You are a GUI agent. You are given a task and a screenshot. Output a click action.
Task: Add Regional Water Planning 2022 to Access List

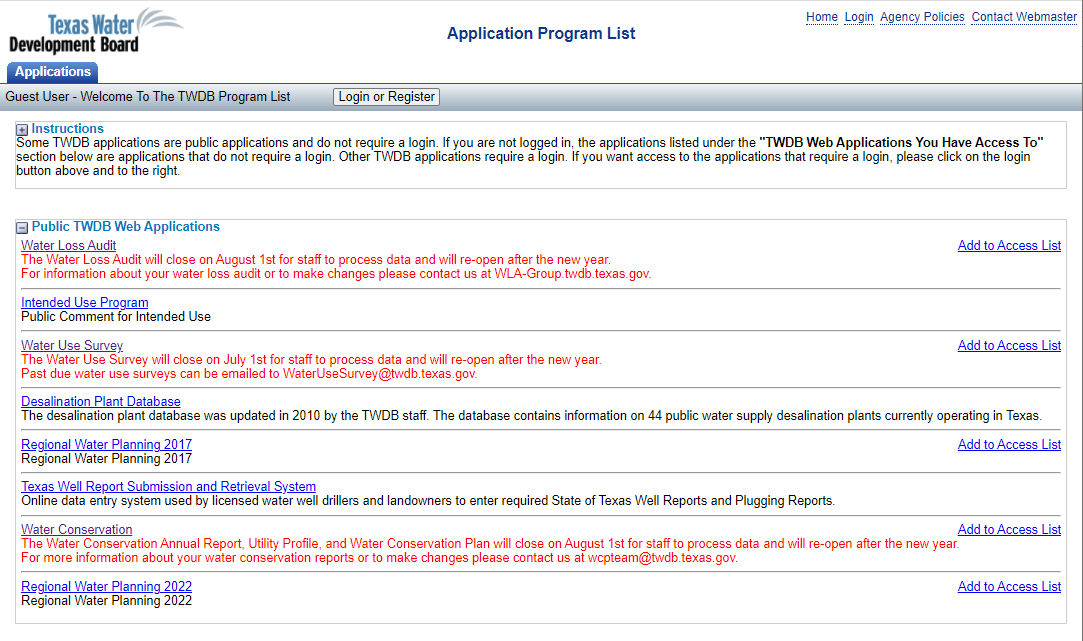click(x=1009, y=586)
